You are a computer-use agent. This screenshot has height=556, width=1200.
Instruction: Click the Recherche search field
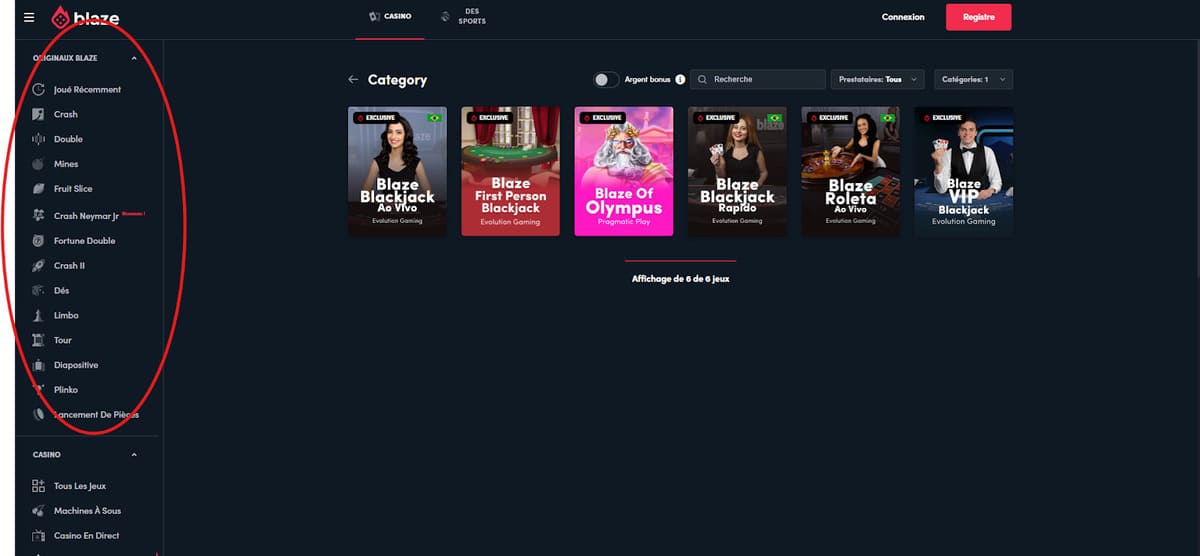point(758,79)
